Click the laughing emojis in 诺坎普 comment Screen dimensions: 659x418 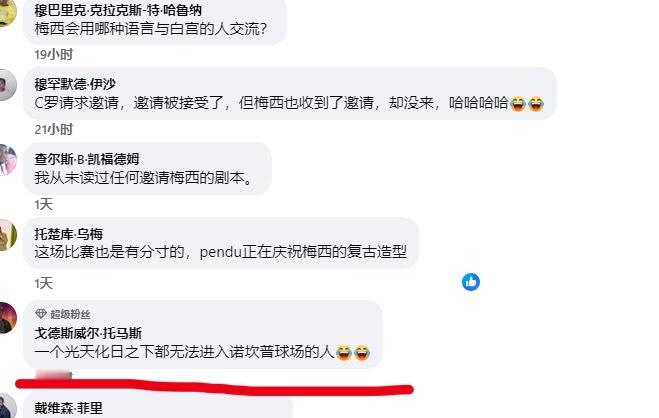[x=353, y=352]
